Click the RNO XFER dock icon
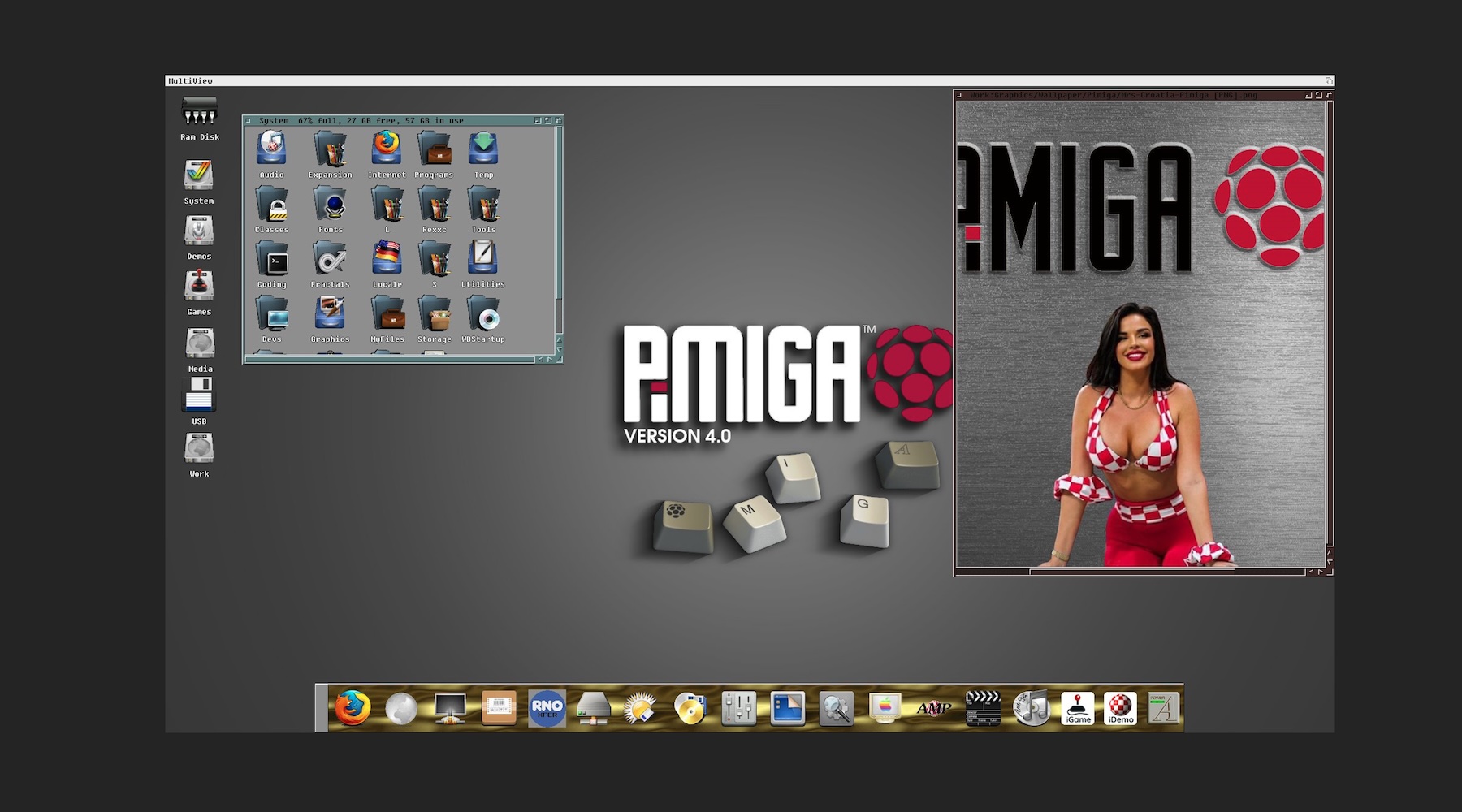1462x812 pixels. [547, 708]
